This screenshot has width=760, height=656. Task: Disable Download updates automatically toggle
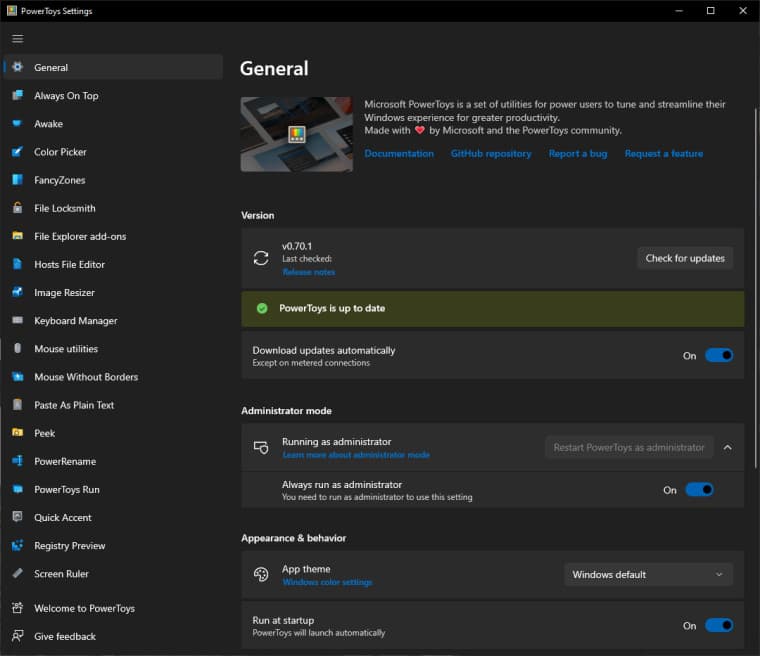point(719,355)
